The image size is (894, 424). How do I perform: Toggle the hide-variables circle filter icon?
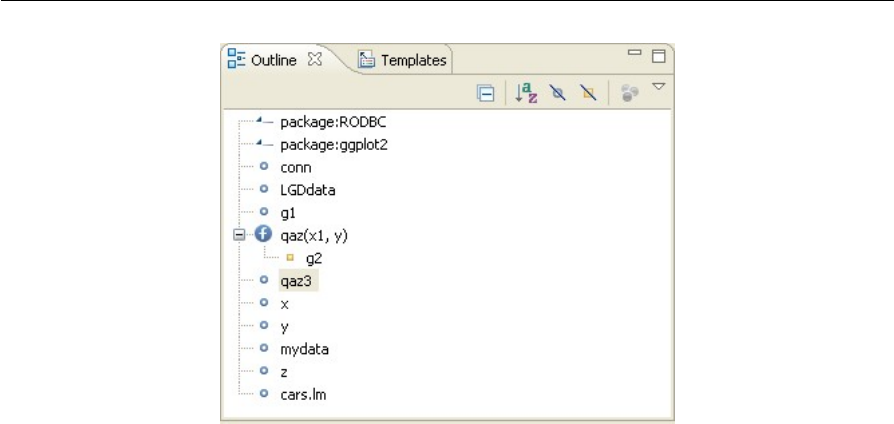point(558,93)
